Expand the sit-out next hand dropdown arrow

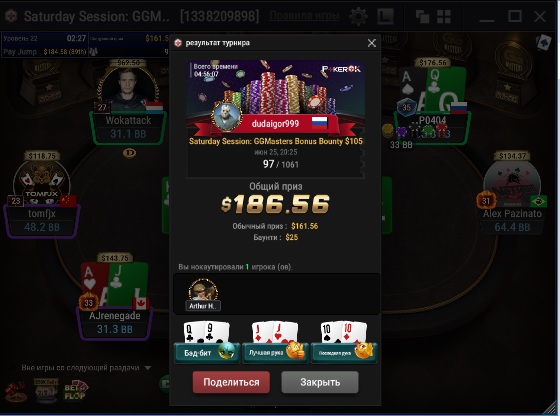148,368
